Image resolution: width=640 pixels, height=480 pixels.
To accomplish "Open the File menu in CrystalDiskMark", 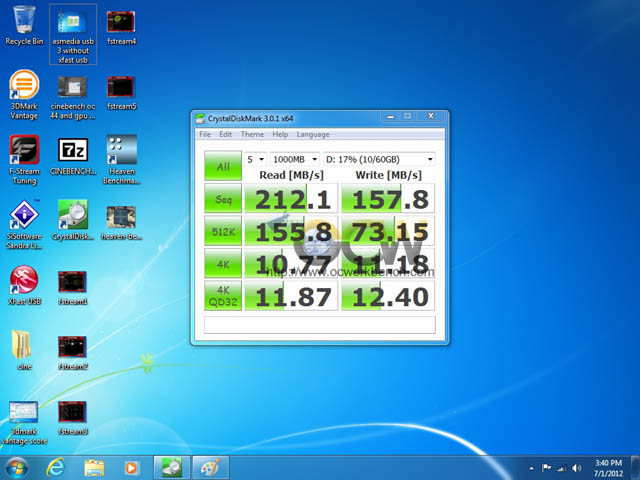I will click(x=205, y=134).
